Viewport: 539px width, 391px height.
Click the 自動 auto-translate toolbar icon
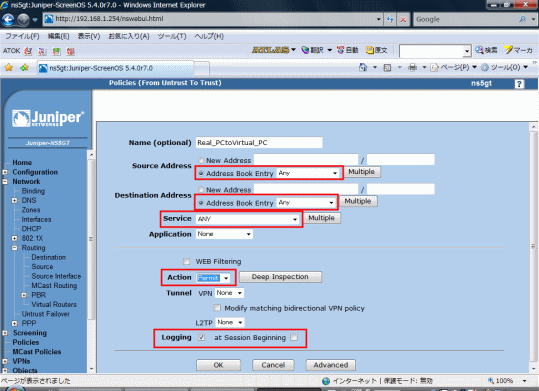(348, 50)
